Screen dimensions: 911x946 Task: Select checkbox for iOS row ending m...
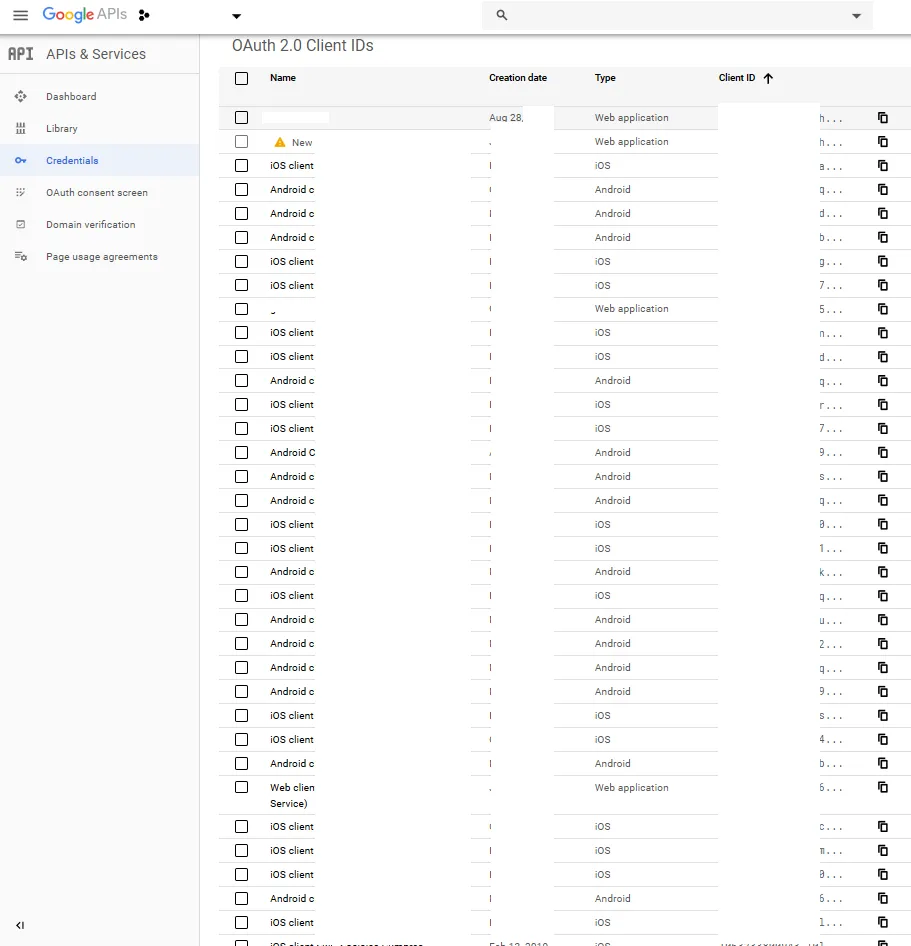[241, 850]
